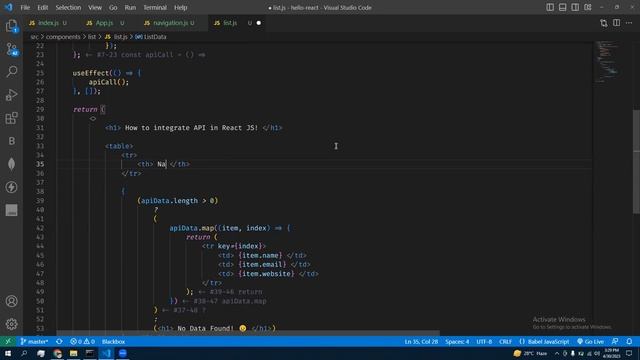Open the Search view
This screenshot has width=640, height=360.
tap(11, 71)
